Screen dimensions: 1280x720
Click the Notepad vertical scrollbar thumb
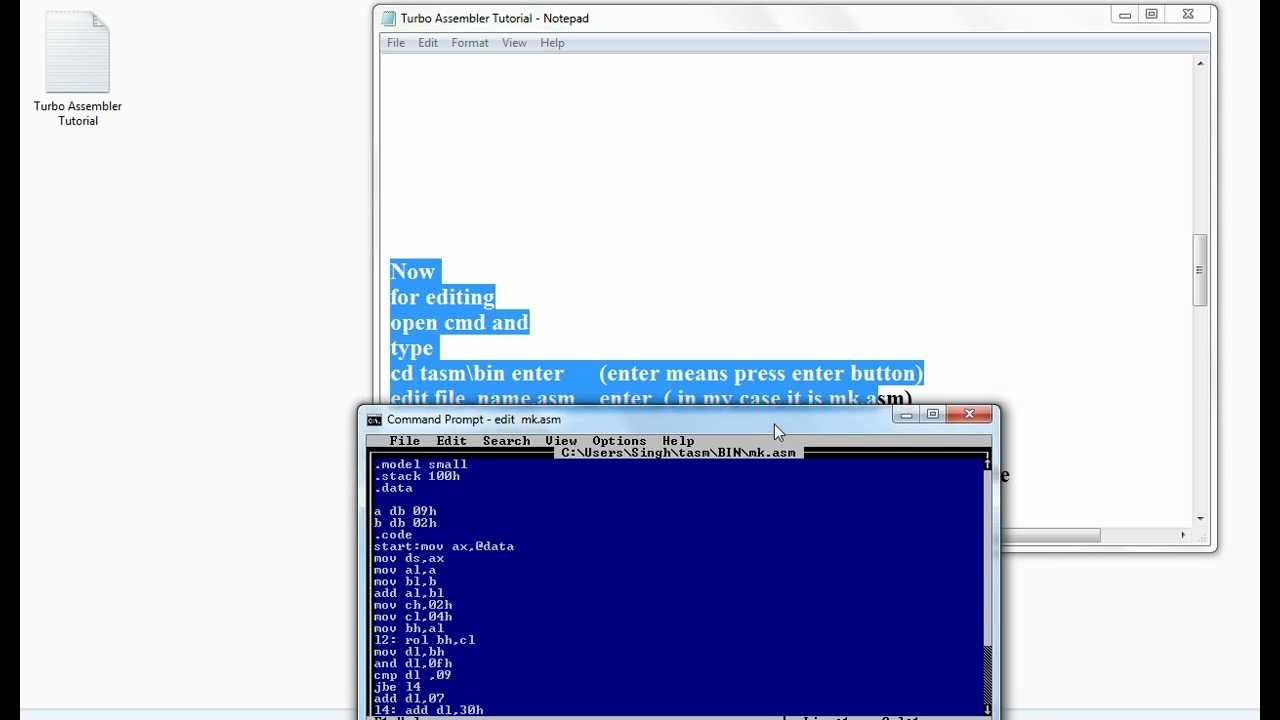(x=1200, y=270)
